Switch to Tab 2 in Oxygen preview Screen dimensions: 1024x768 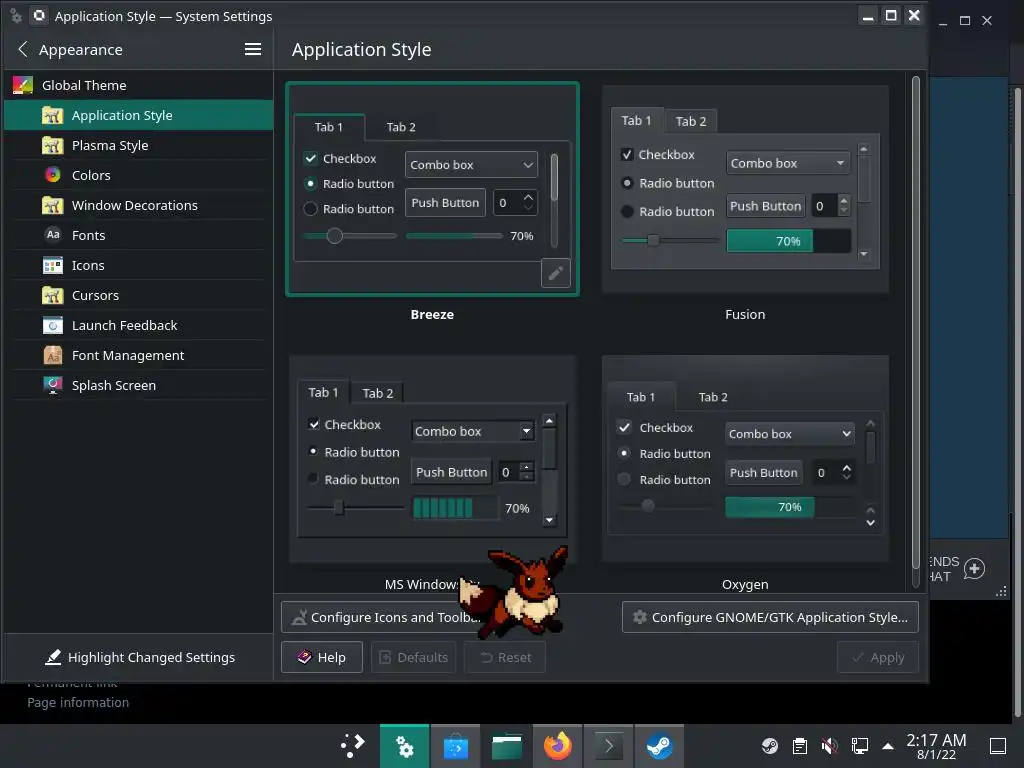pos(713,397)
